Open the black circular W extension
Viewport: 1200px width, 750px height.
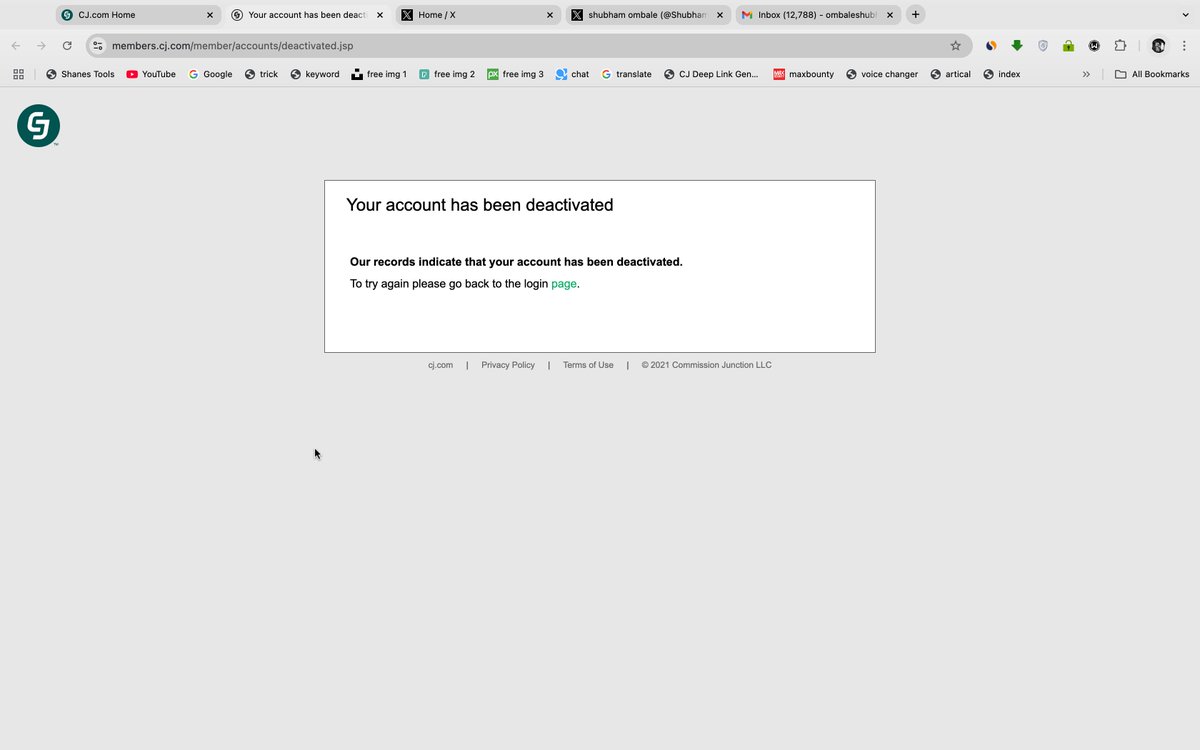click(1094, 46)
